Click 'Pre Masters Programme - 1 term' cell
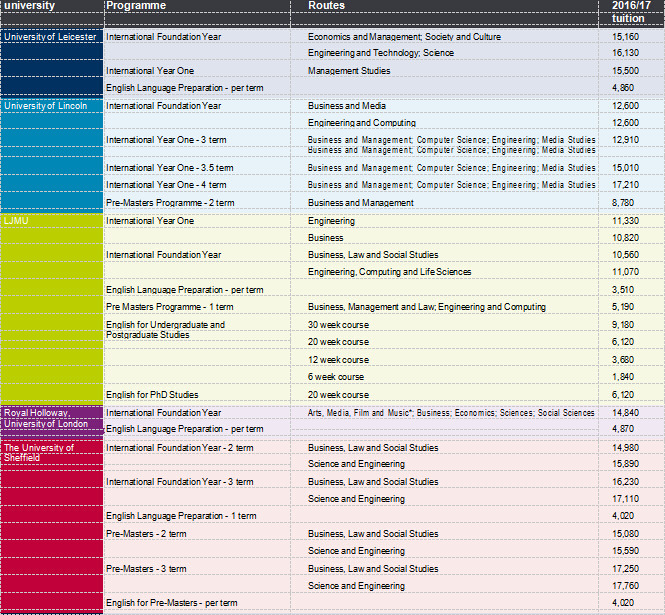 click(x=169, y=307)
